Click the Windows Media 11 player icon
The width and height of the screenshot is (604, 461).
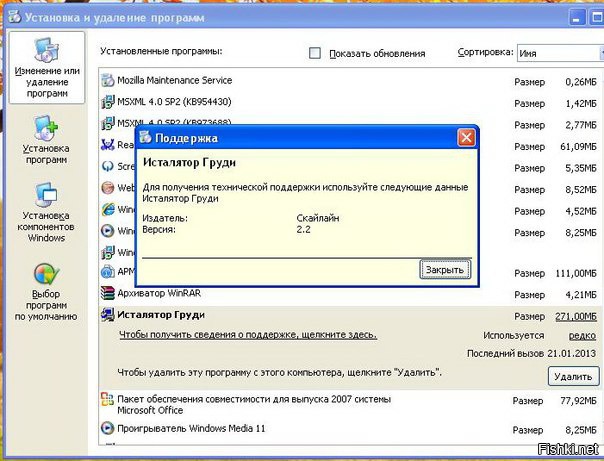tap(108, 429)
